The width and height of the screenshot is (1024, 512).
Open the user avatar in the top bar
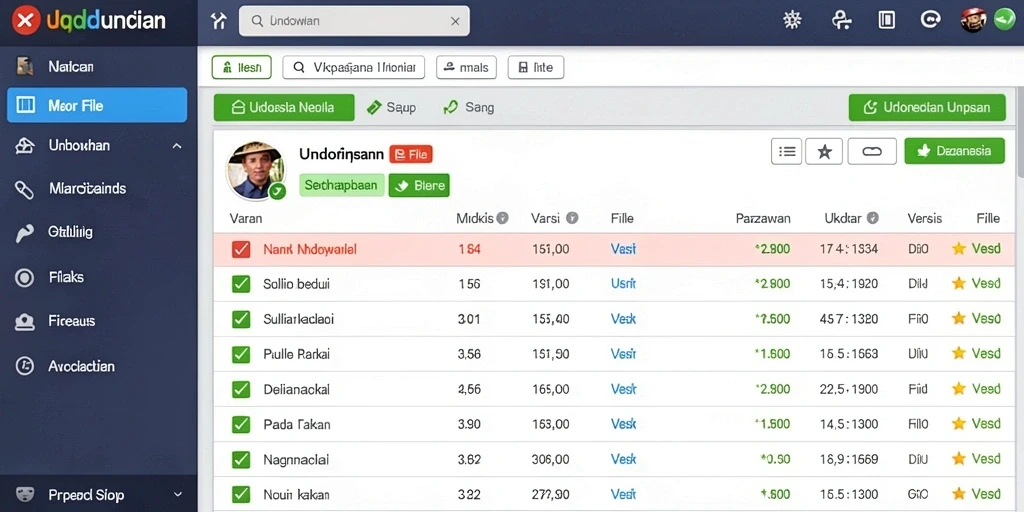click(x=973, y=20)
